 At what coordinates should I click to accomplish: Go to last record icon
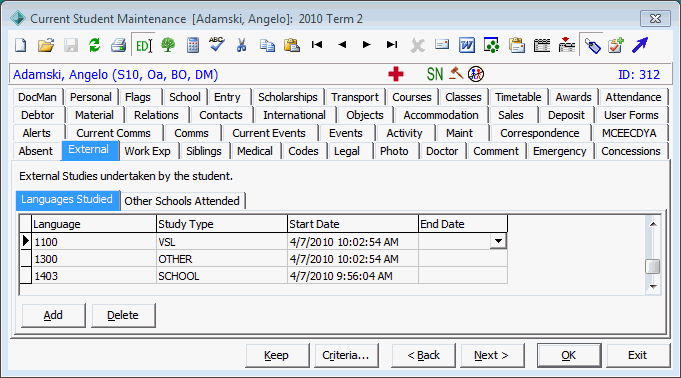[392, 44]
